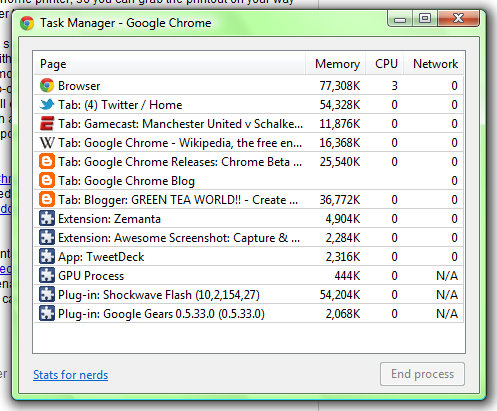Select GPU Process row
Screen dimensions: 497x411
[x=249, y=276]
